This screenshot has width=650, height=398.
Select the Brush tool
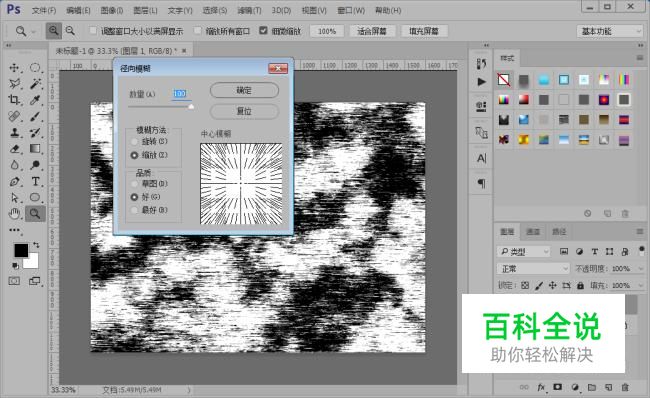(35, 116)
